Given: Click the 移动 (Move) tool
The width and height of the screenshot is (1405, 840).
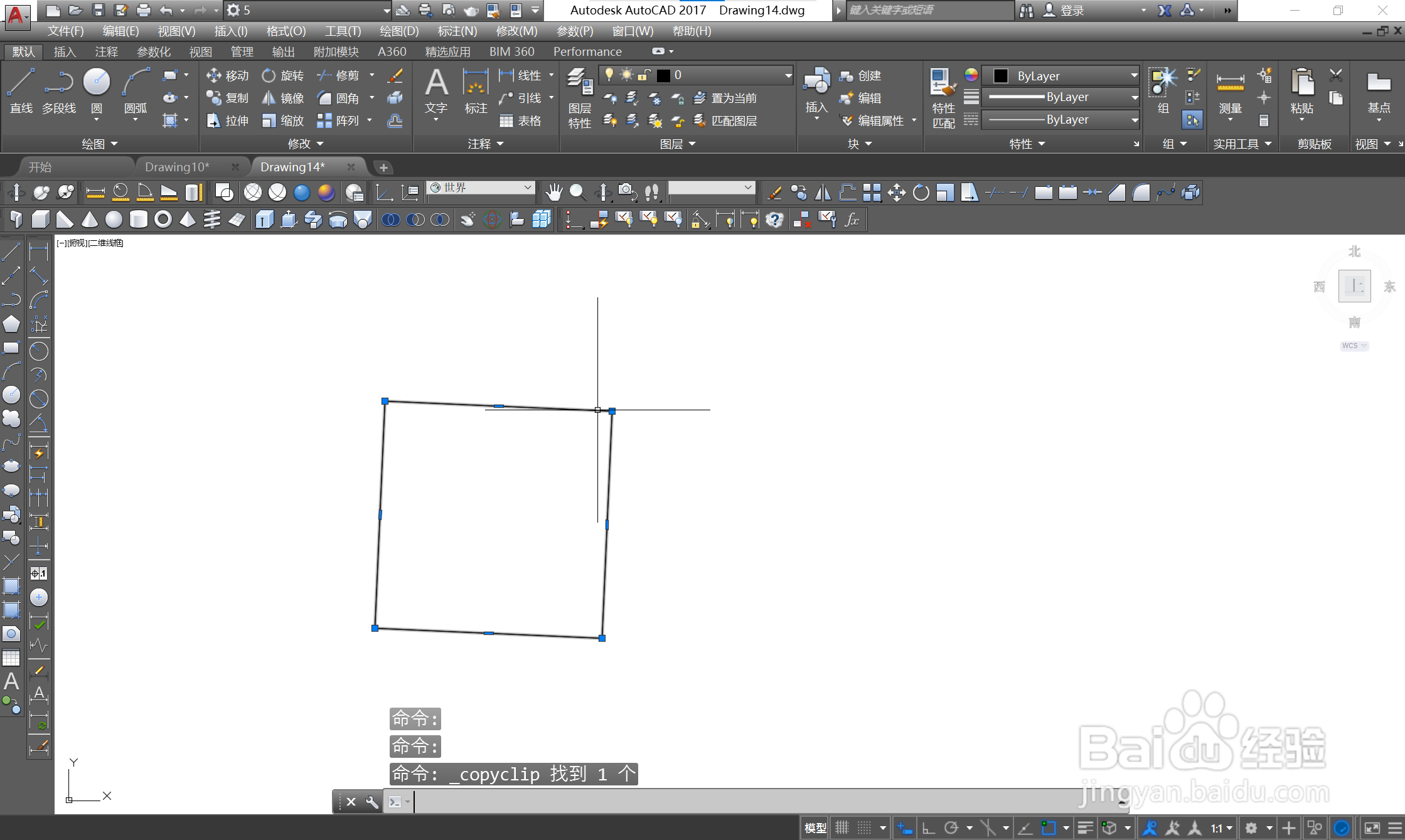Looking at the screenshot, I should (228, 75).
